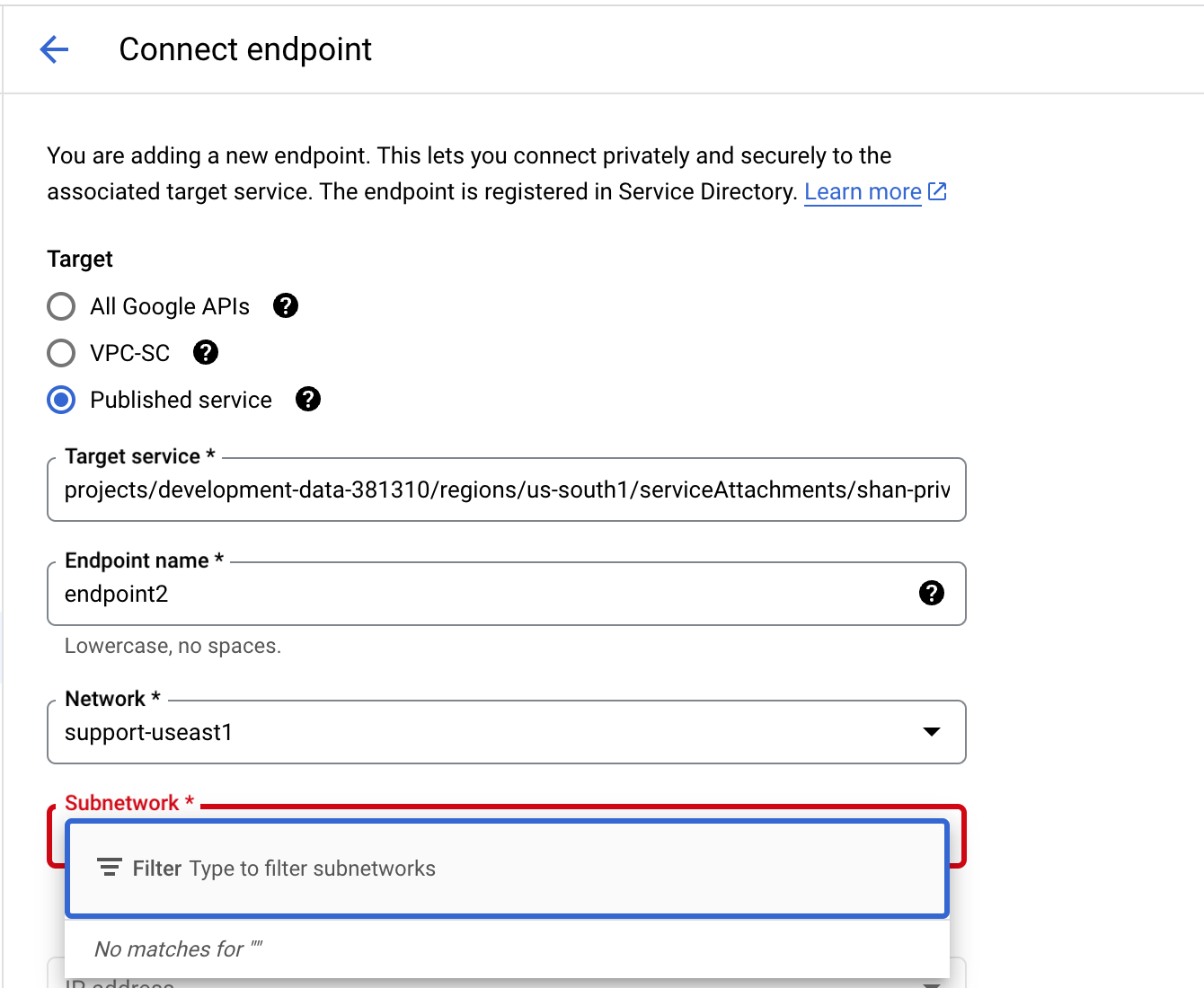Viewport: 1204px width, 988px height.
Task: Open help icon next to VPC-SC
Action: [206, 353]
